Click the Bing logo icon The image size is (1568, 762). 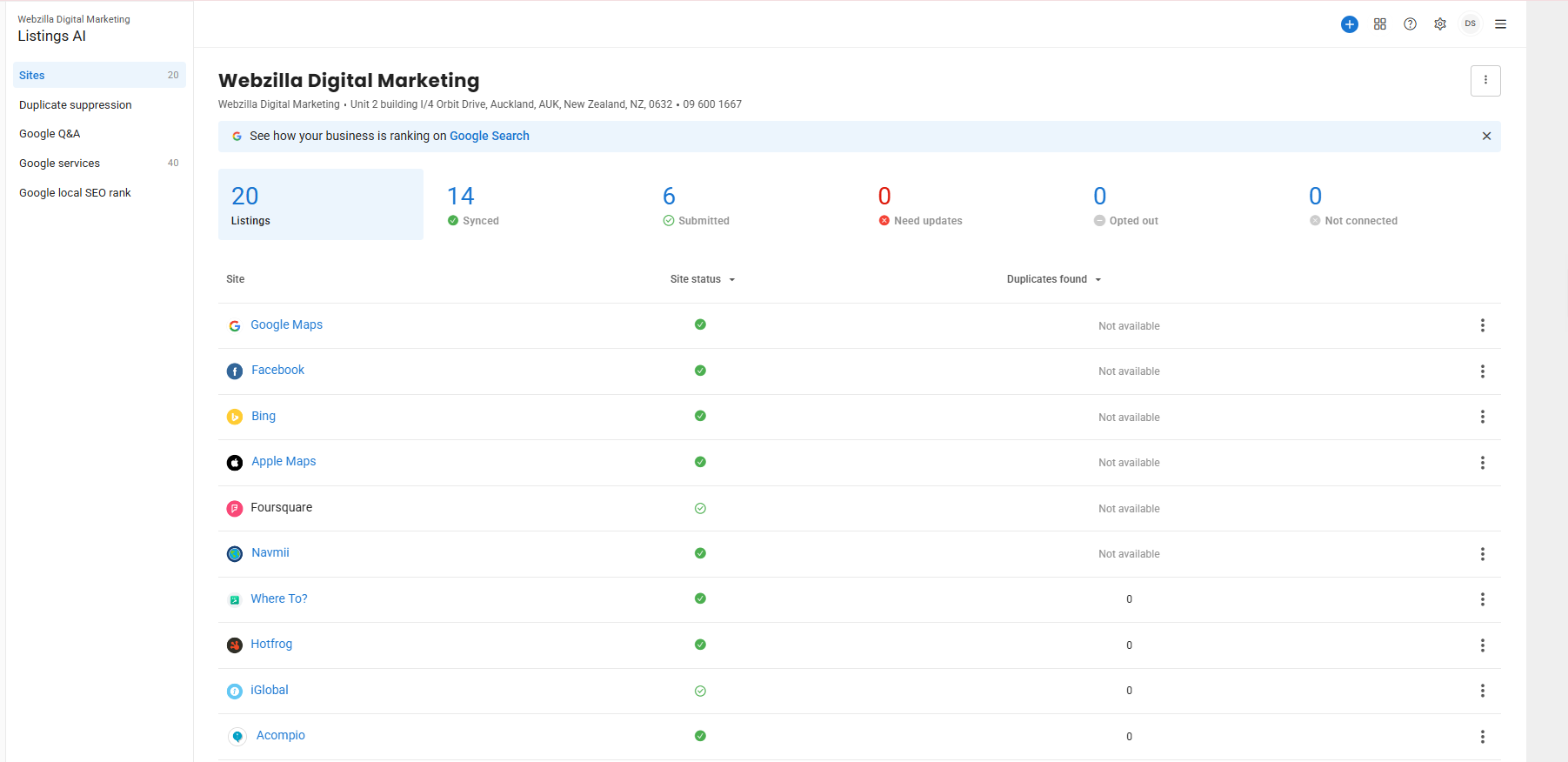point(235,417)
